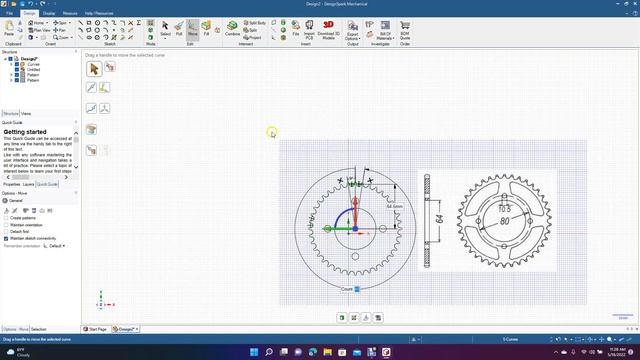Activate the Move tool in Edit group
Screen dimensions: 640x360
click(x=193, y=29)
